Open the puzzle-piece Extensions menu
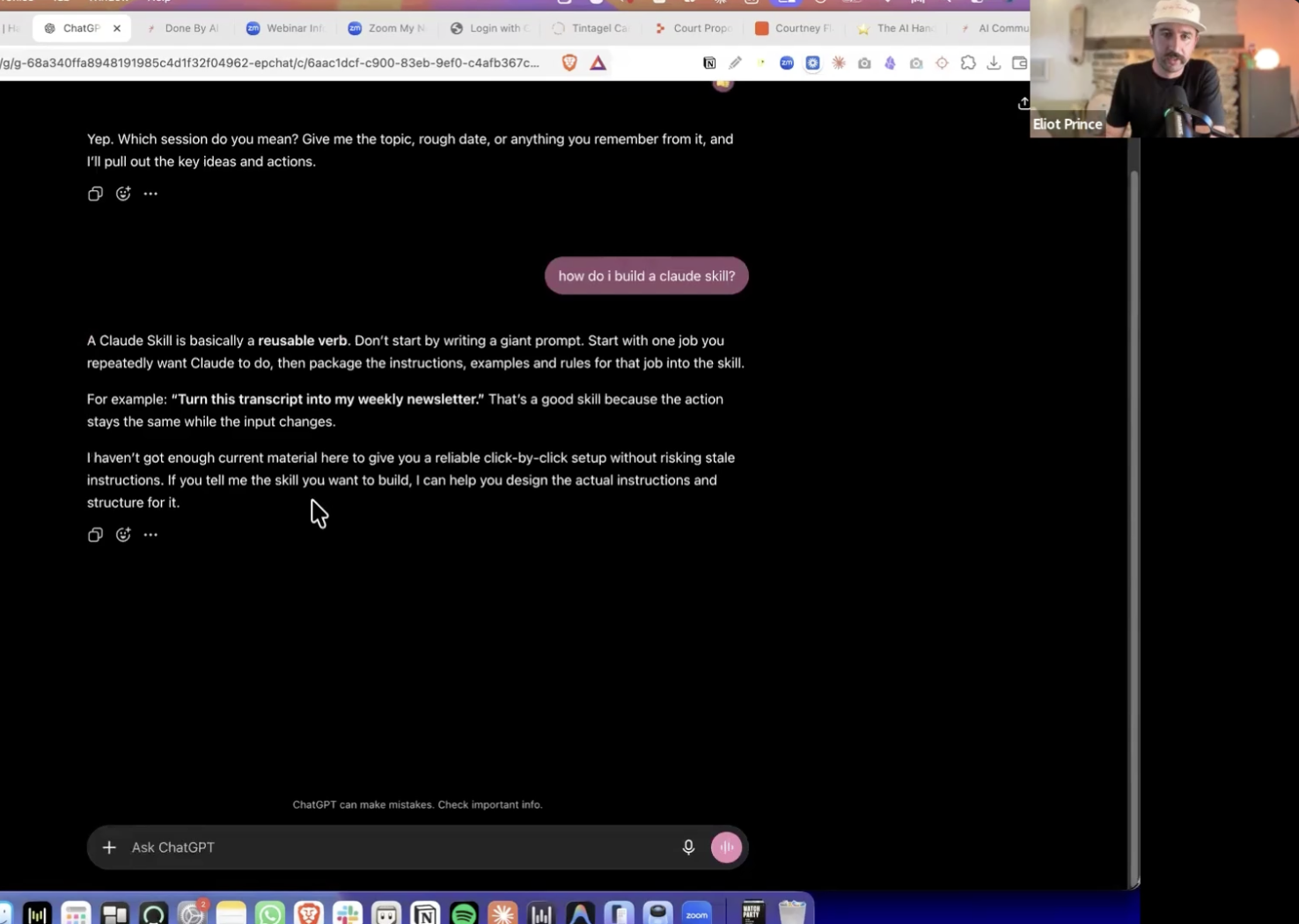1299x924 pixels. pos(968,63)
